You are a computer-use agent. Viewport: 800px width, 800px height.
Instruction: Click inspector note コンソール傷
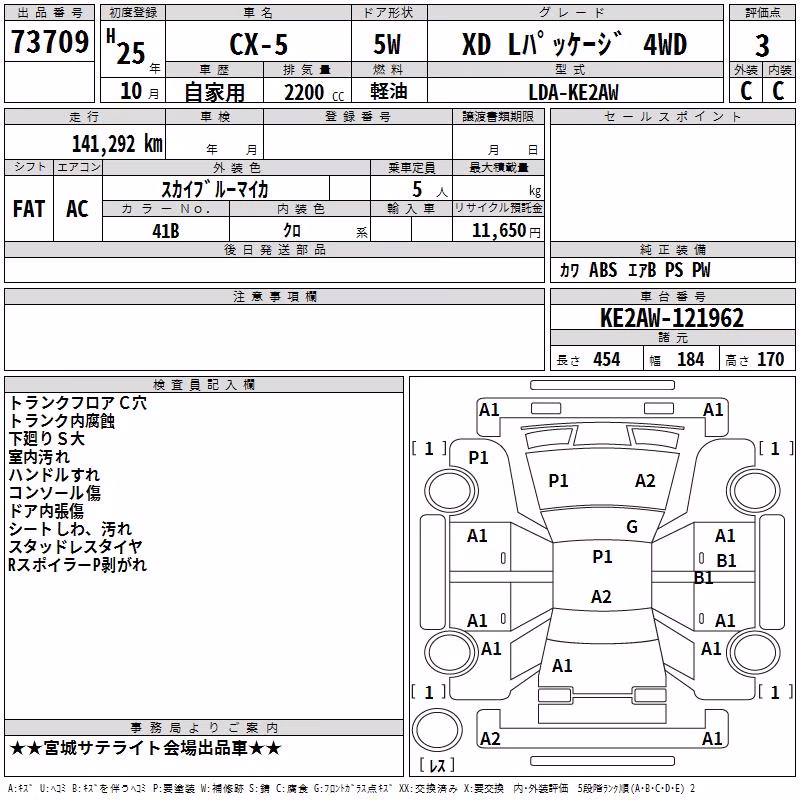(x=55, y=493)
